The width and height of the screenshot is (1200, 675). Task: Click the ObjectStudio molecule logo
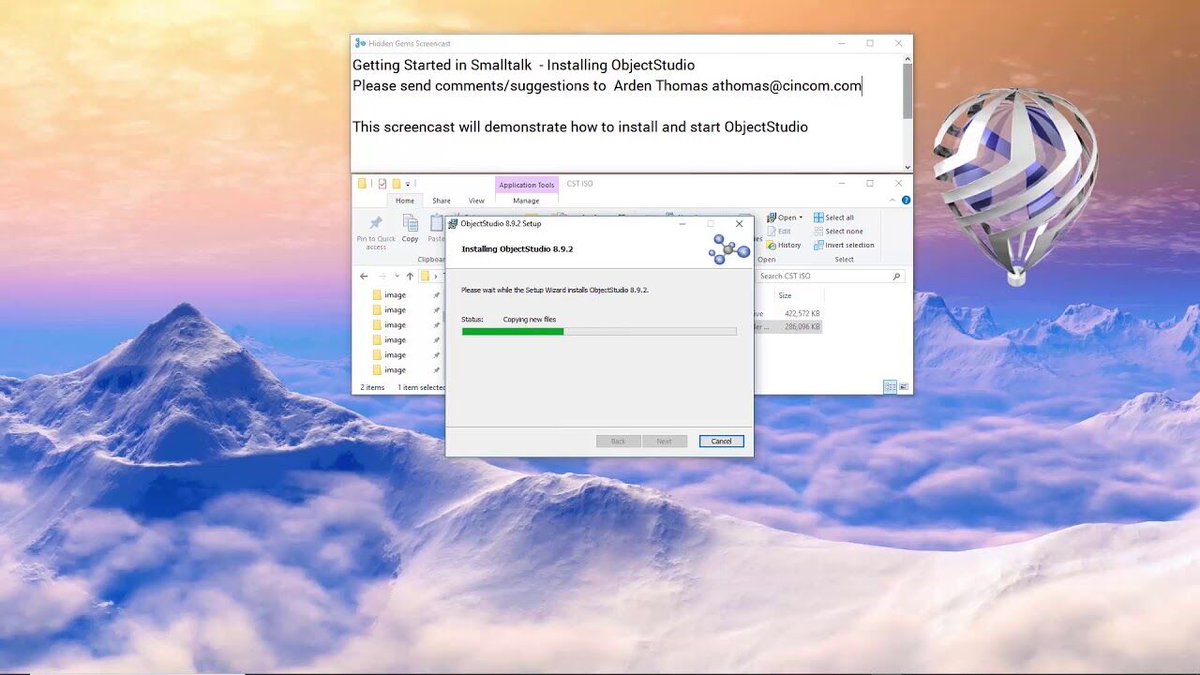click(729, 248)
